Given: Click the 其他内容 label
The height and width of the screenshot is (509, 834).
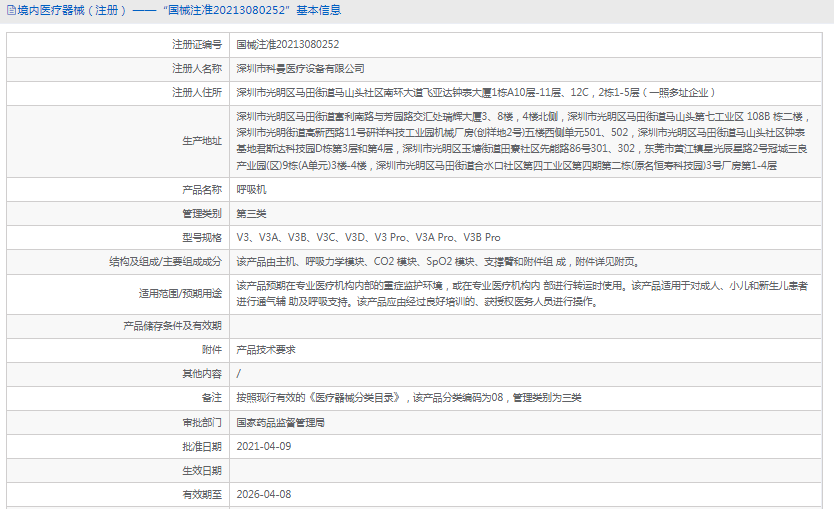Looking at the screenshot, I should point(202,374).
